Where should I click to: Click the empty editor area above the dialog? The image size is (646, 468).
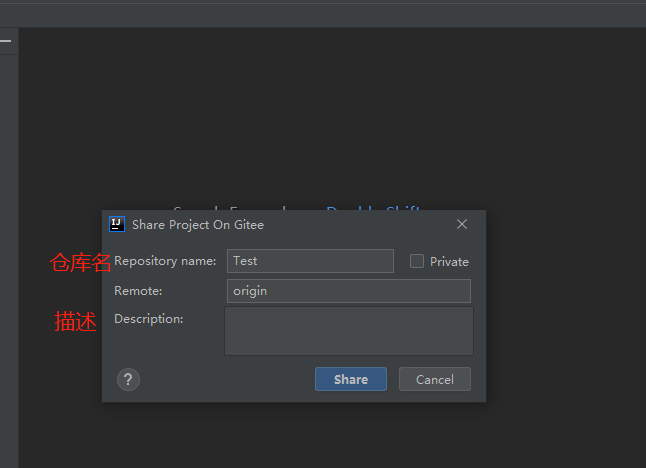pos(330,110)
